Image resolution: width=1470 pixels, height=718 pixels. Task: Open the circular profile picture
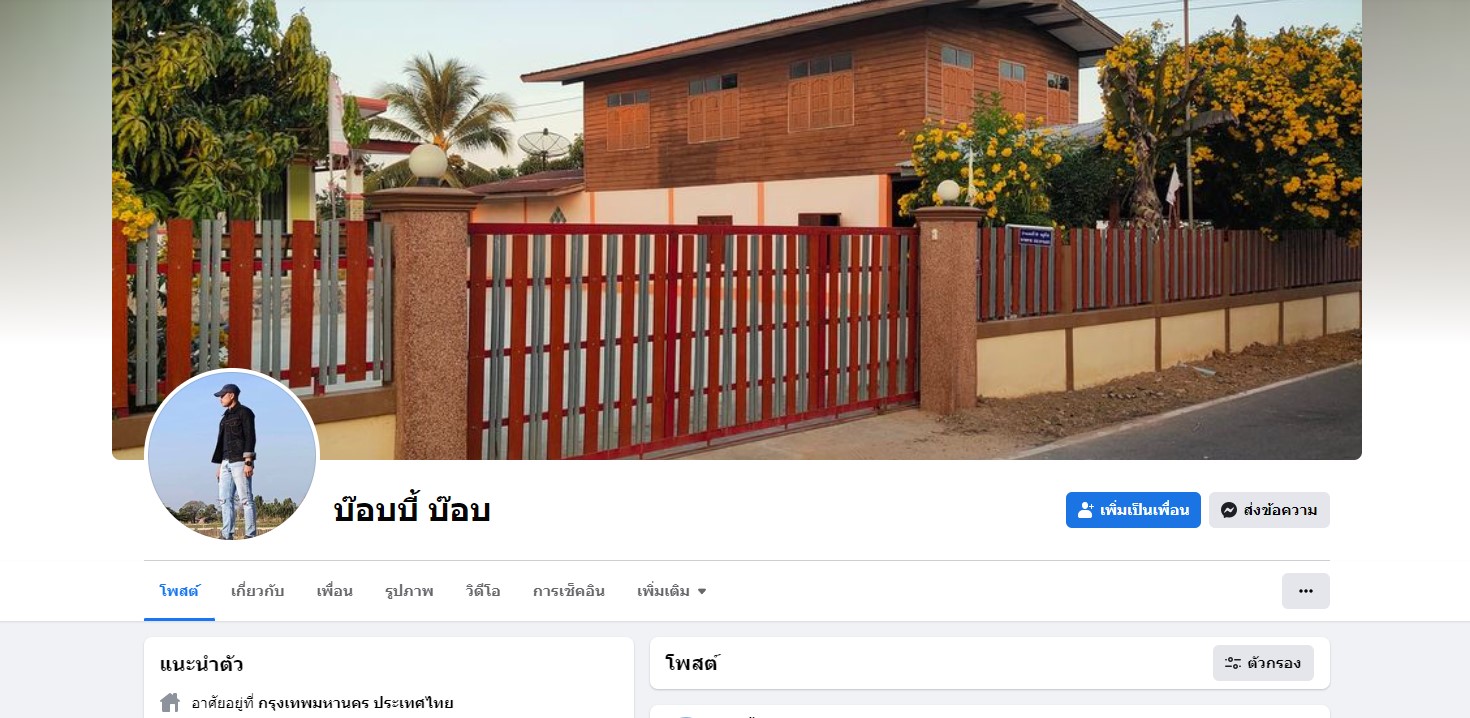pos(232,456)
